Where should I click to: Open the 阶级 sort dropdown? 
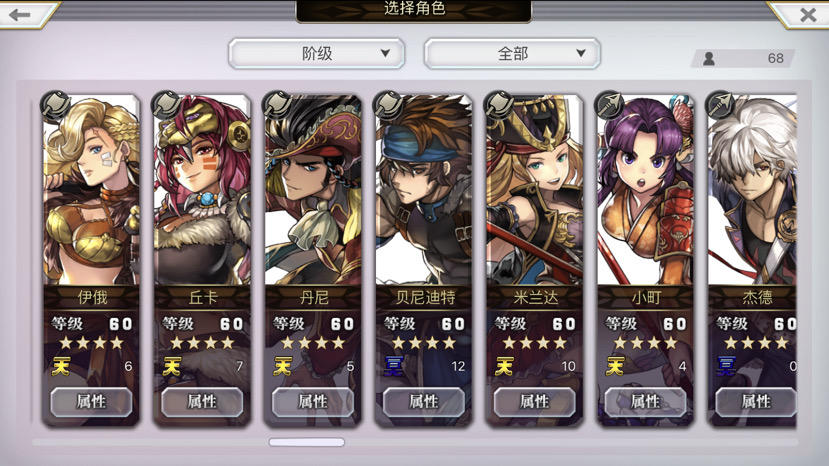click(317, 53)
